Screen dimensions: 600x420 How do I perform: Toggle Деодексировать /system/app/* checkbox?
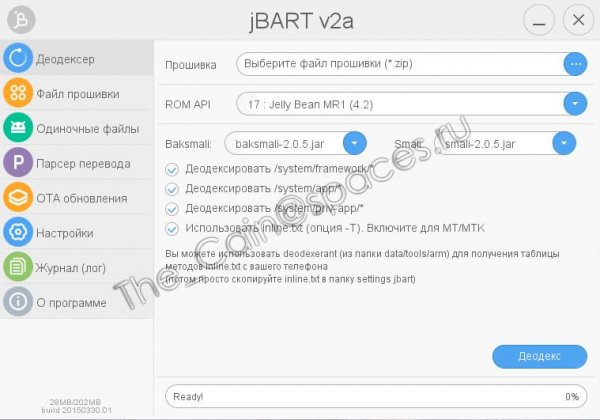(x=172, y=189)
